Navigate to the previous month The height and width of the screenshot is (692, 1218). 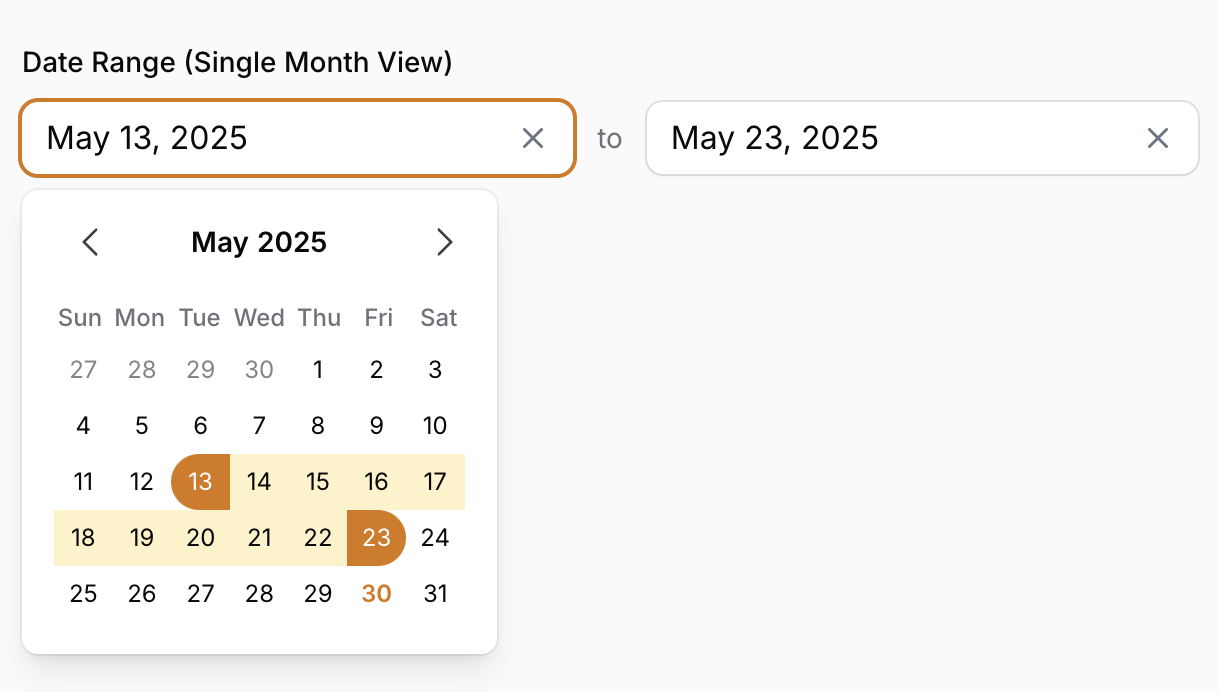click(x=90, y=242)
